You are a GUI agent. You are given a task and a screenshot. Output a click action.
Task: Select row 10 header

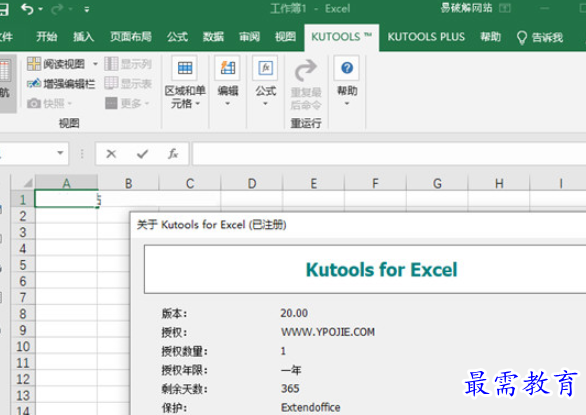tap(23, 346)
